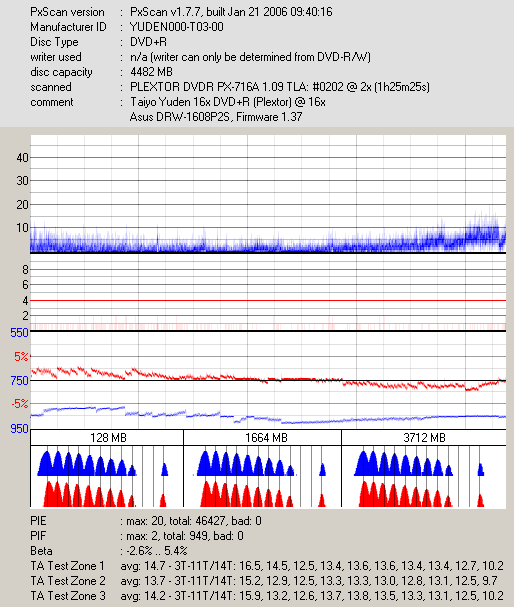
Task: Click the red 5% beta axis label
Action: click(21, 356)
